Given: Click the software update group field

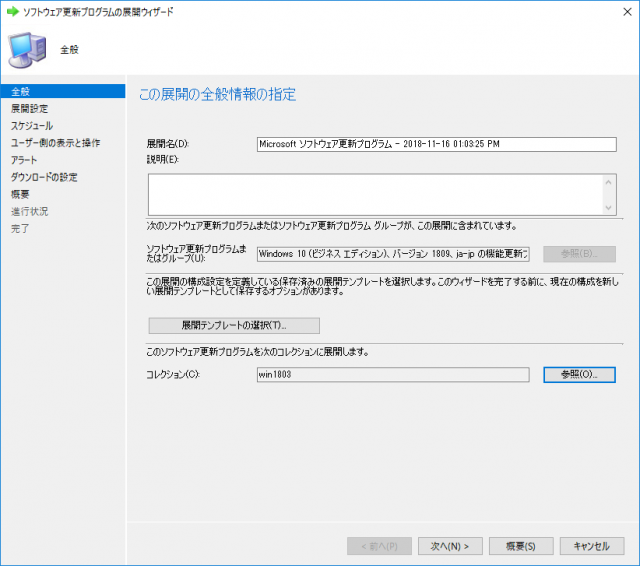Looking at the screenshot, I should click(392, 254).
